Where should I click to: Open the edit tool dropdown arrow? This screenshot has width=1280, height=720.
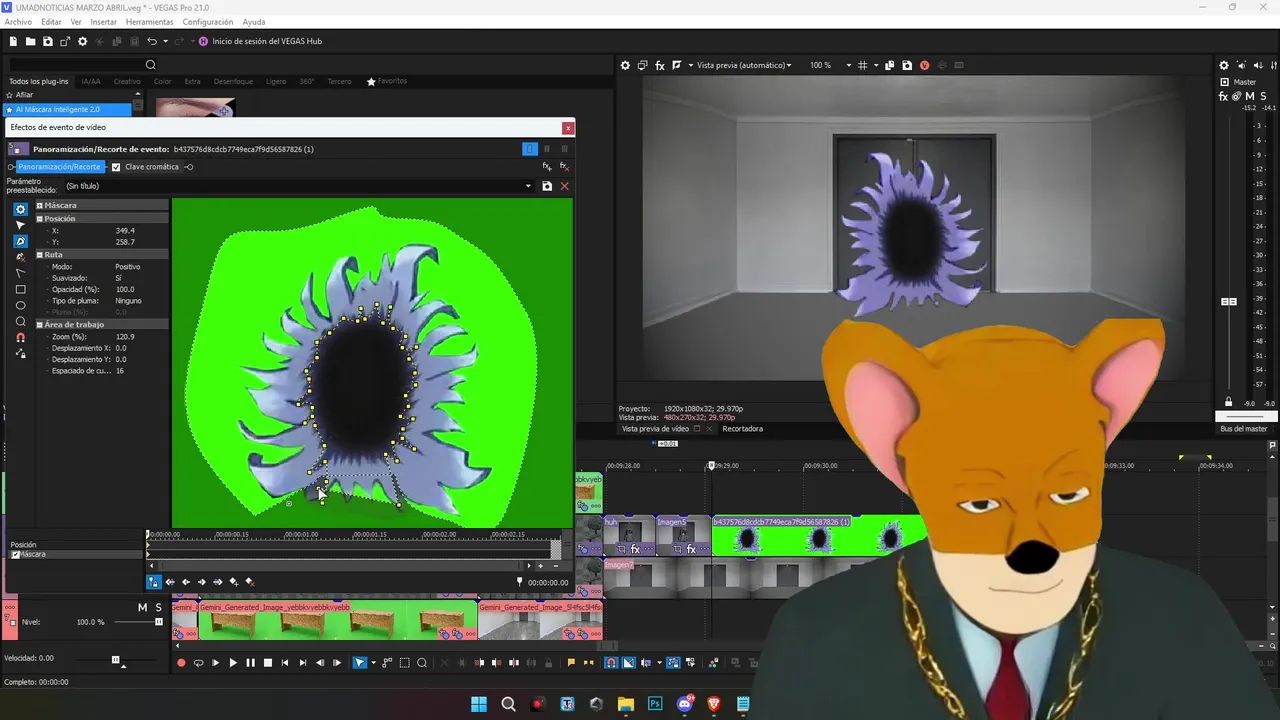(x=373, y=662)
